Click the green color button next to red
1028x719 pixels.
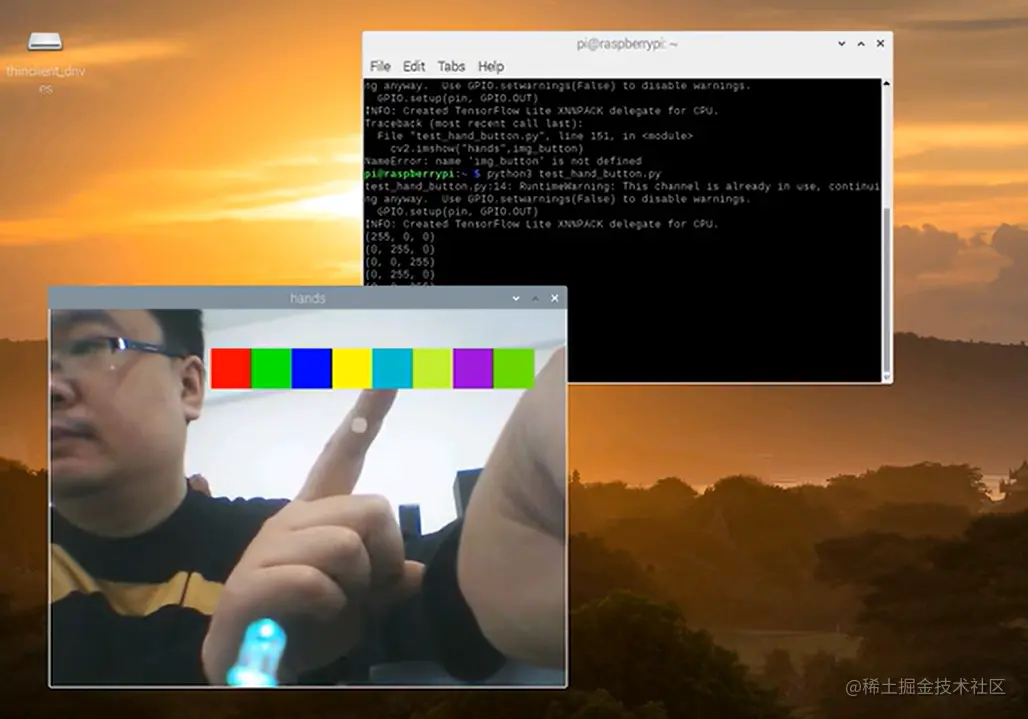click(271, 368)
